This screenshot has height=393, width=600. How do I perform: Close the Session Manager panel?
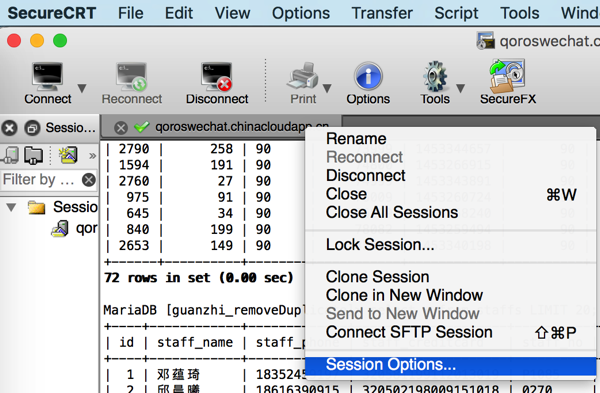click(x=9, y=128)
